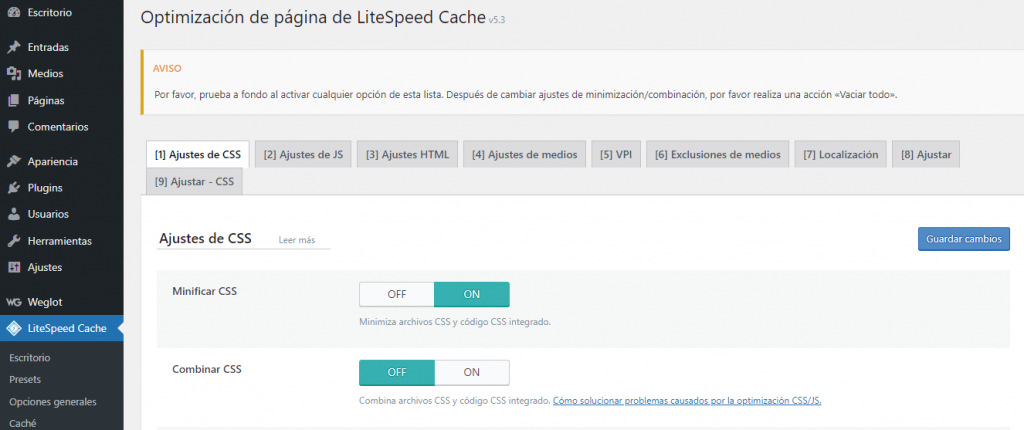Image resolution: width=1024 pixels, height=430 pixels.
Task: Click the Entradas pushpin icon
Action: coord(13,47)
